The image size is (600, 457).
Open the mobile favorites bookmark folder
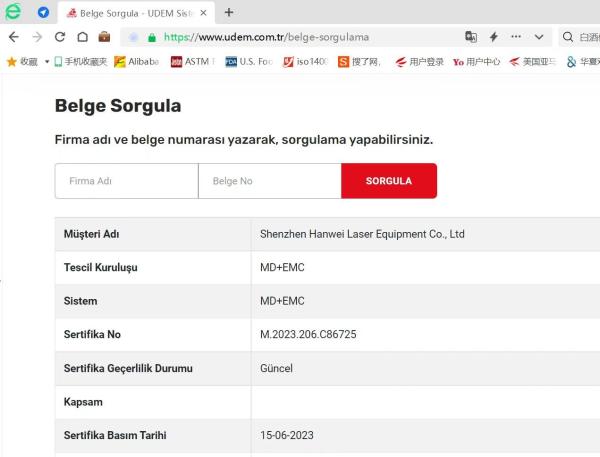pyautogui.click(x=81, y=62)
